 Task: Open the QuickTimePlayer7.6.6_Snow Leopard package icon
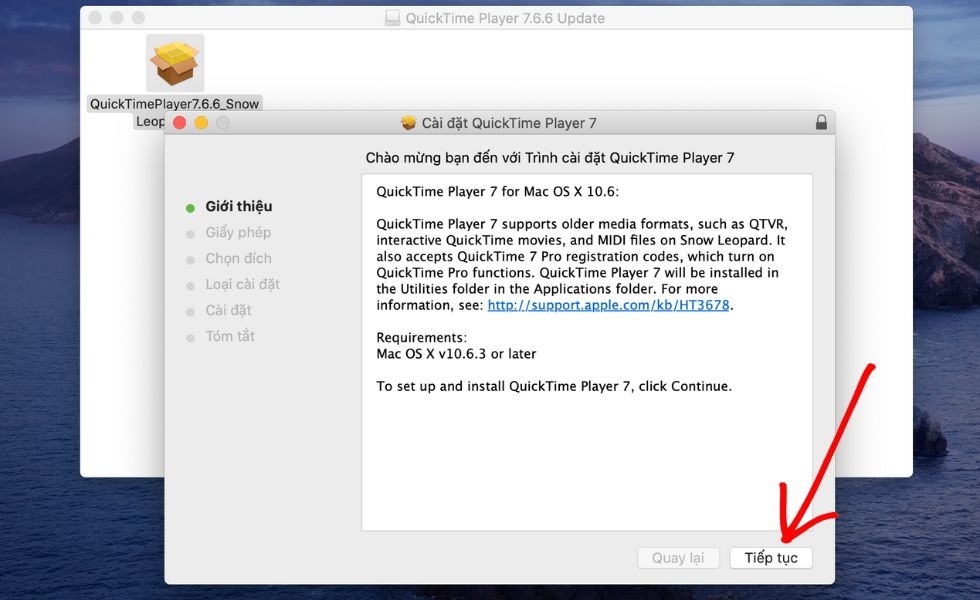pyautogui.click(x=174, y=62)
